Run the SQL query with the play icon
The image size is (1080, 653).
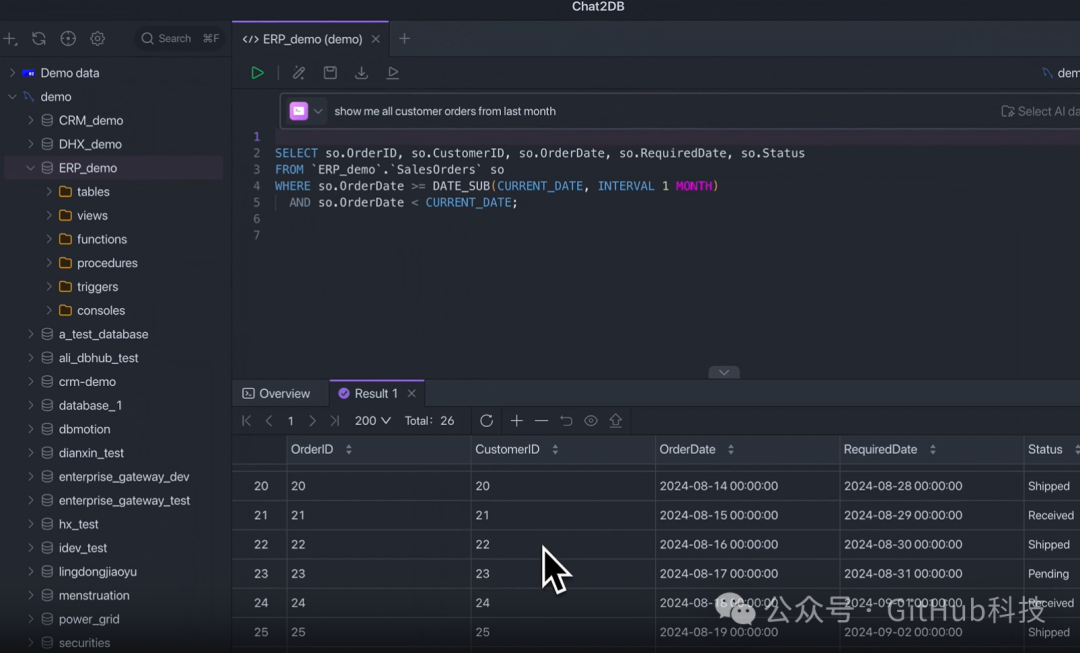pyautogui.click(x=257, y=73)
